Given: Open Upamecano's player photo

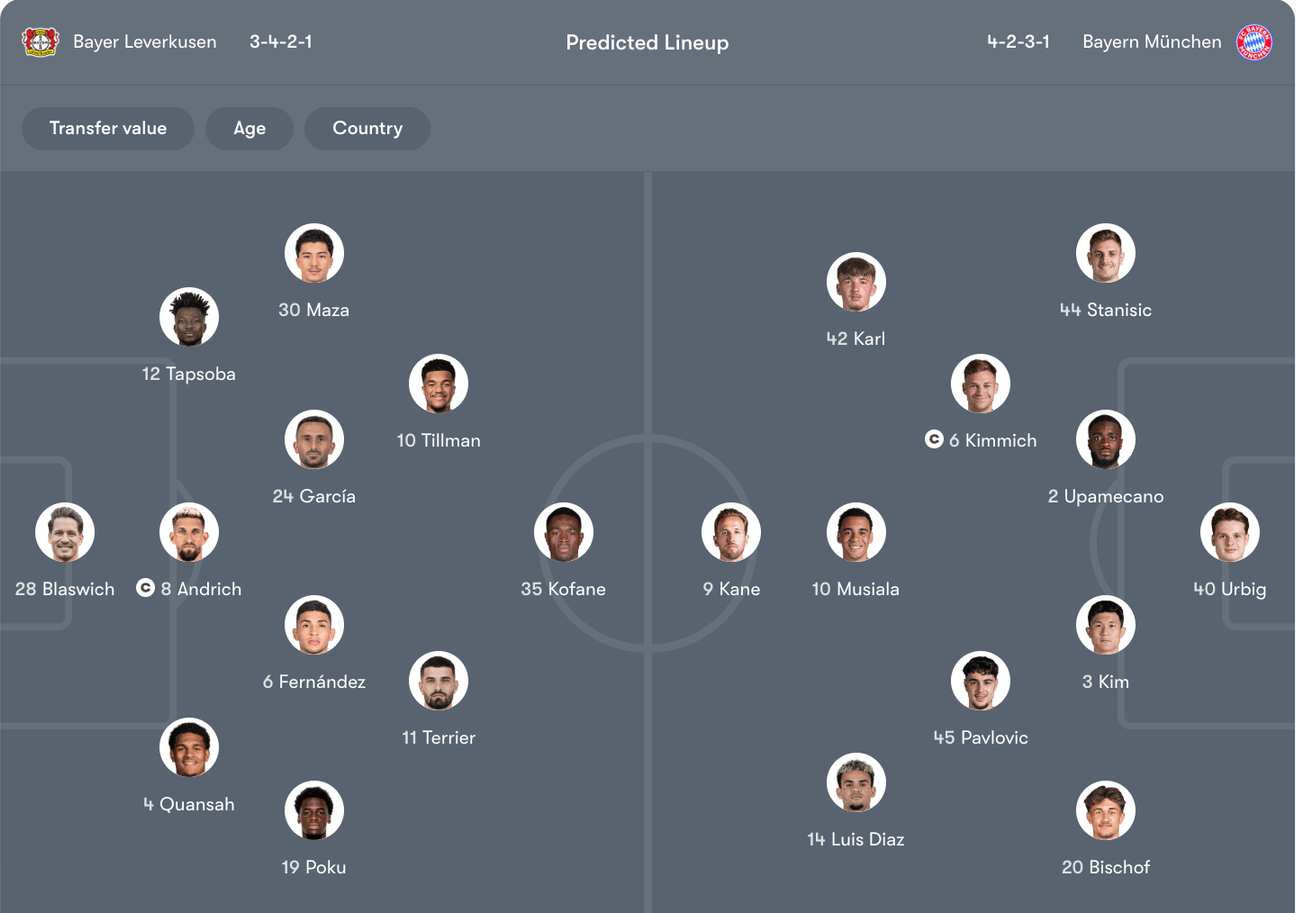Looking at the screenshot, I should 1105,439.
